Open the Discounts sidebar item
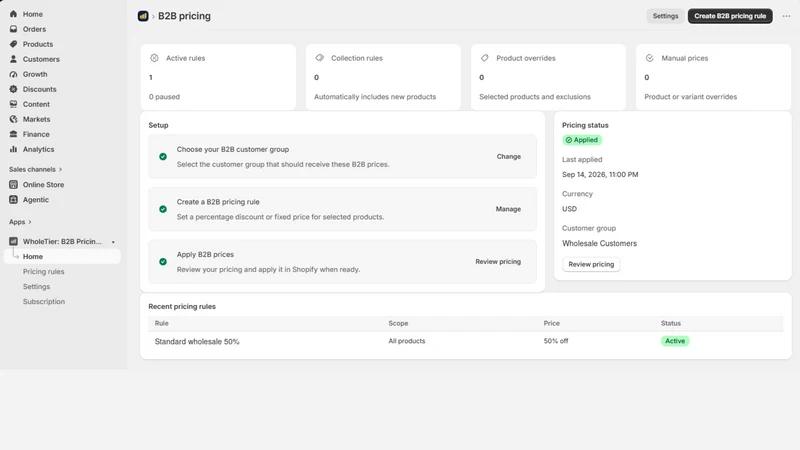The height and width of the screenshot is (450, 800). coord(39,89)
